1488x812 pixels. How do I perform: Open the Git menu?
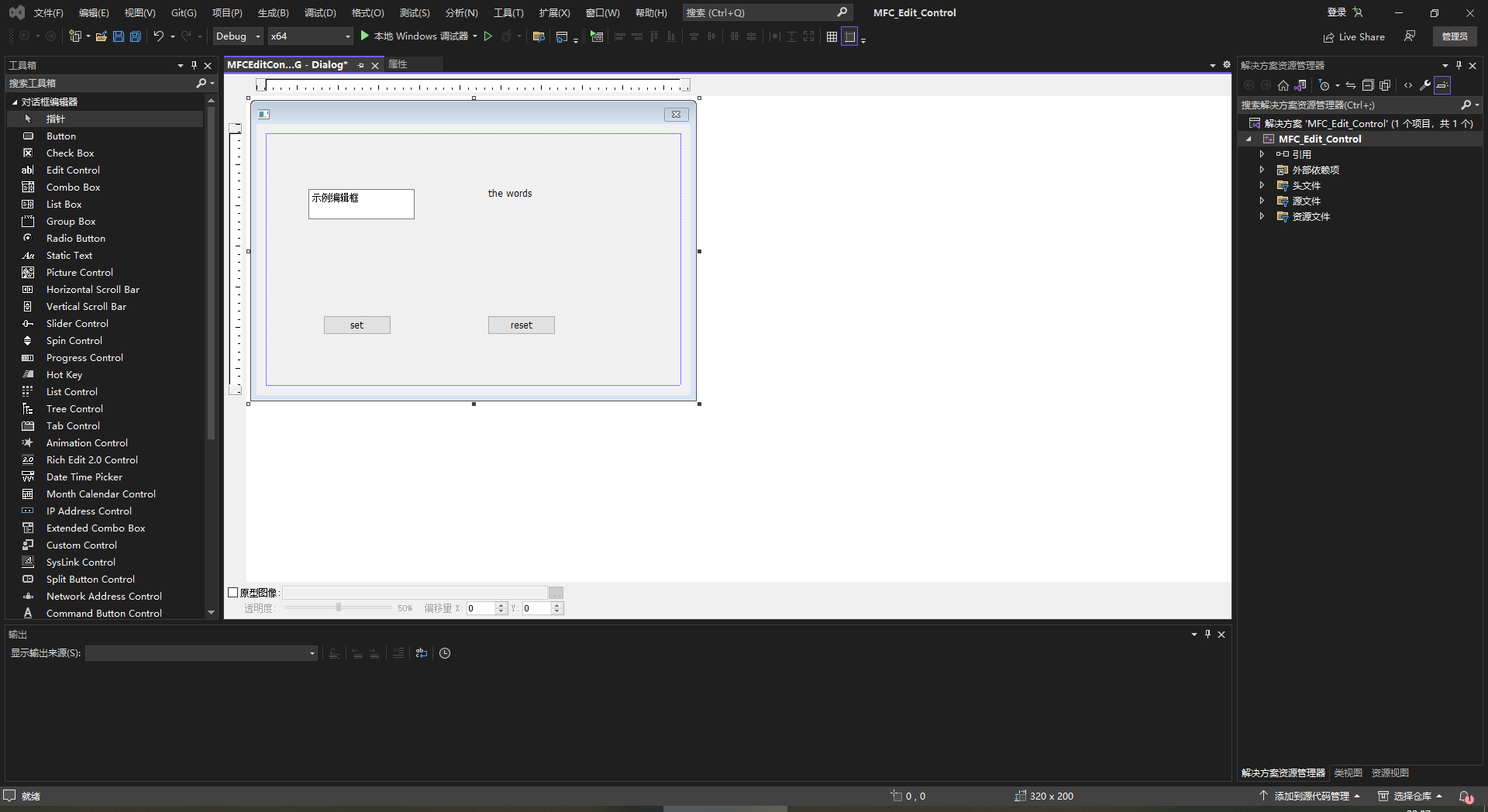[184, 12]
